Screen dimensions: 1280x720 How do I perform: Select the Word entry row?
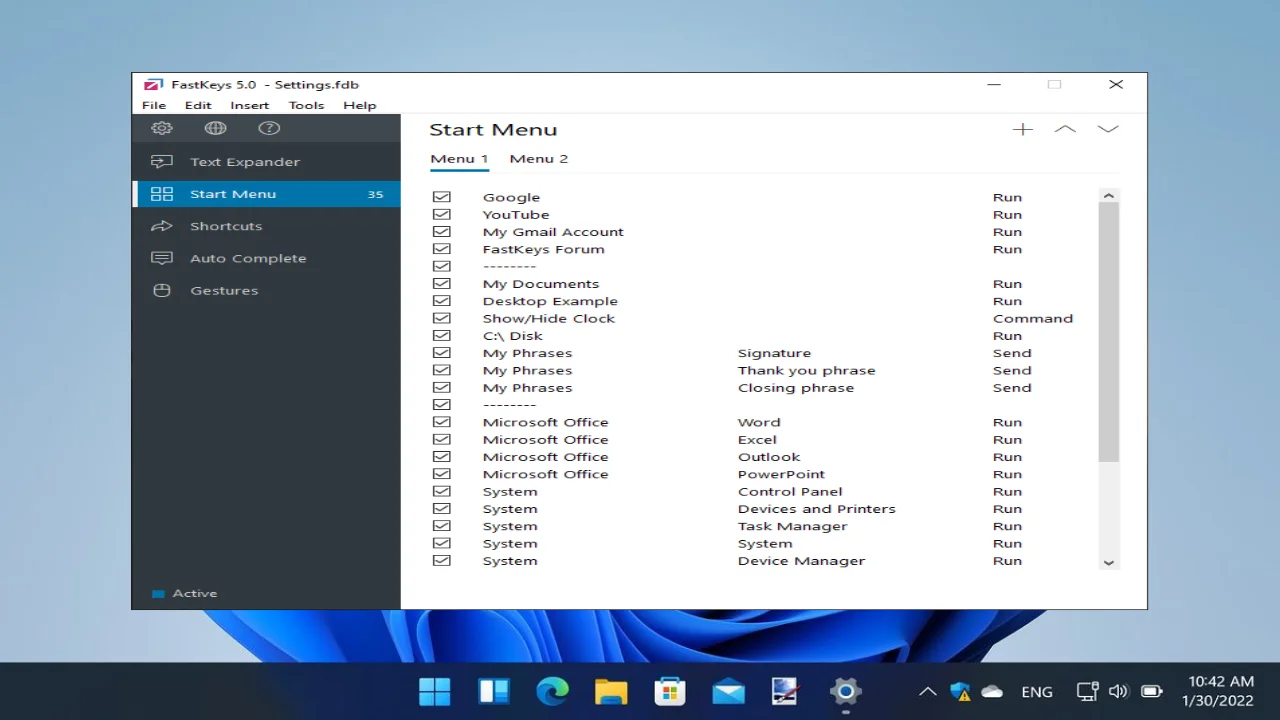pos(764,422)
